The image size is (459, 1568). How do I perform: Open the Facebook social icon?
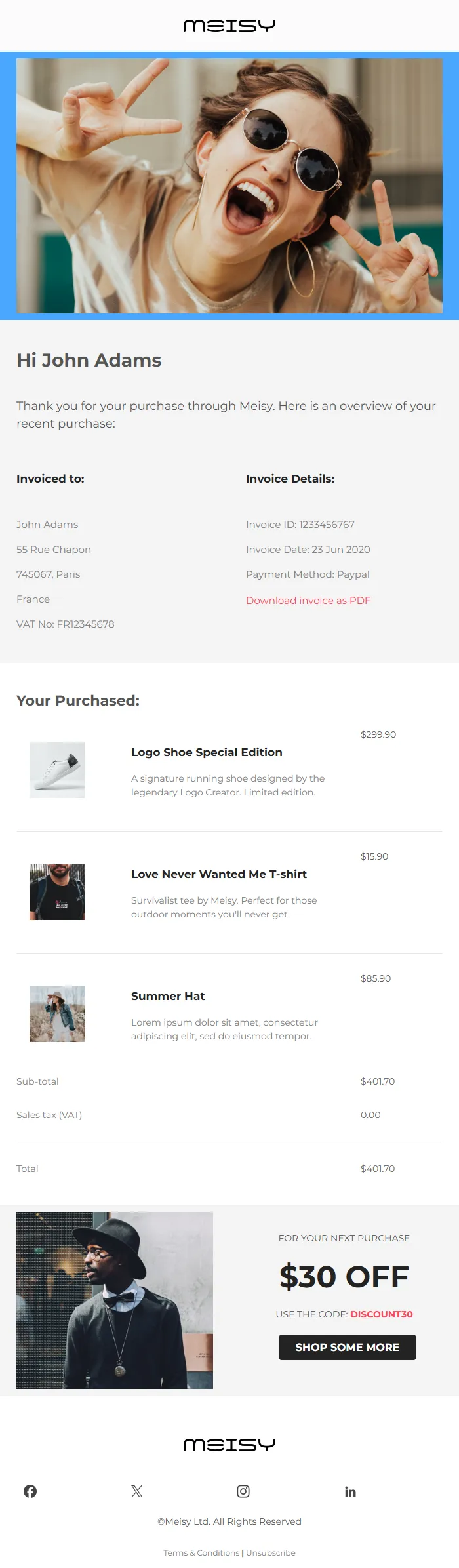tap(30, 1491)
